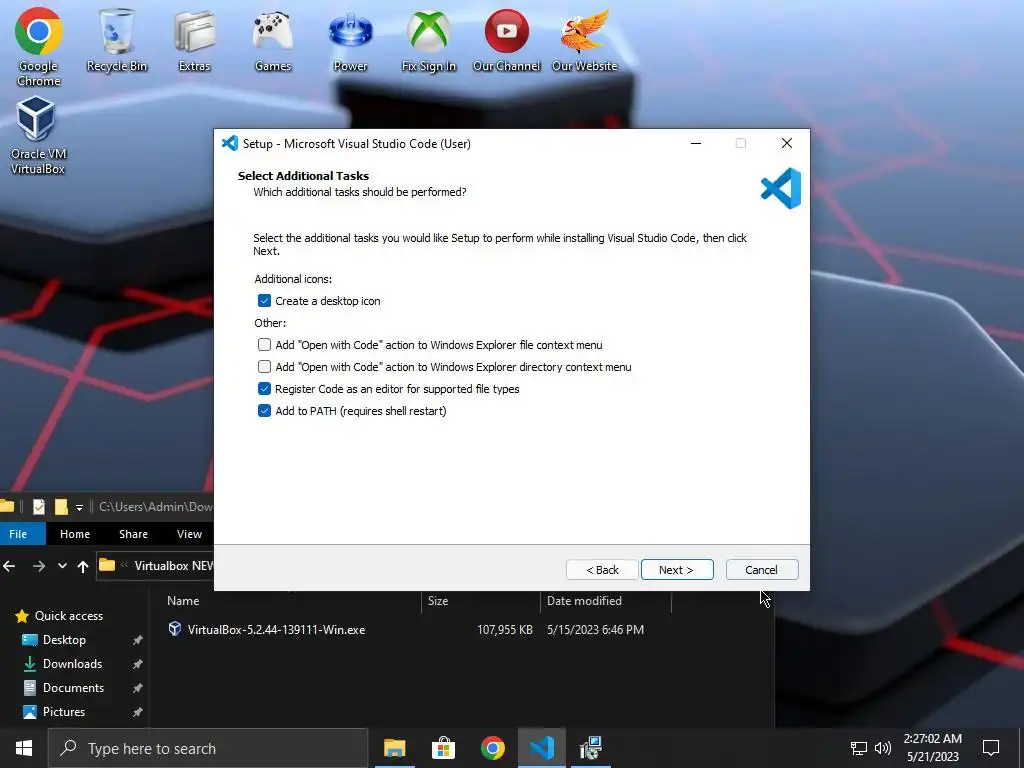Open the Explorer View ribbon tab
Screen dimensions: 1024x768
pyautogui.click(x=189, y=534)
